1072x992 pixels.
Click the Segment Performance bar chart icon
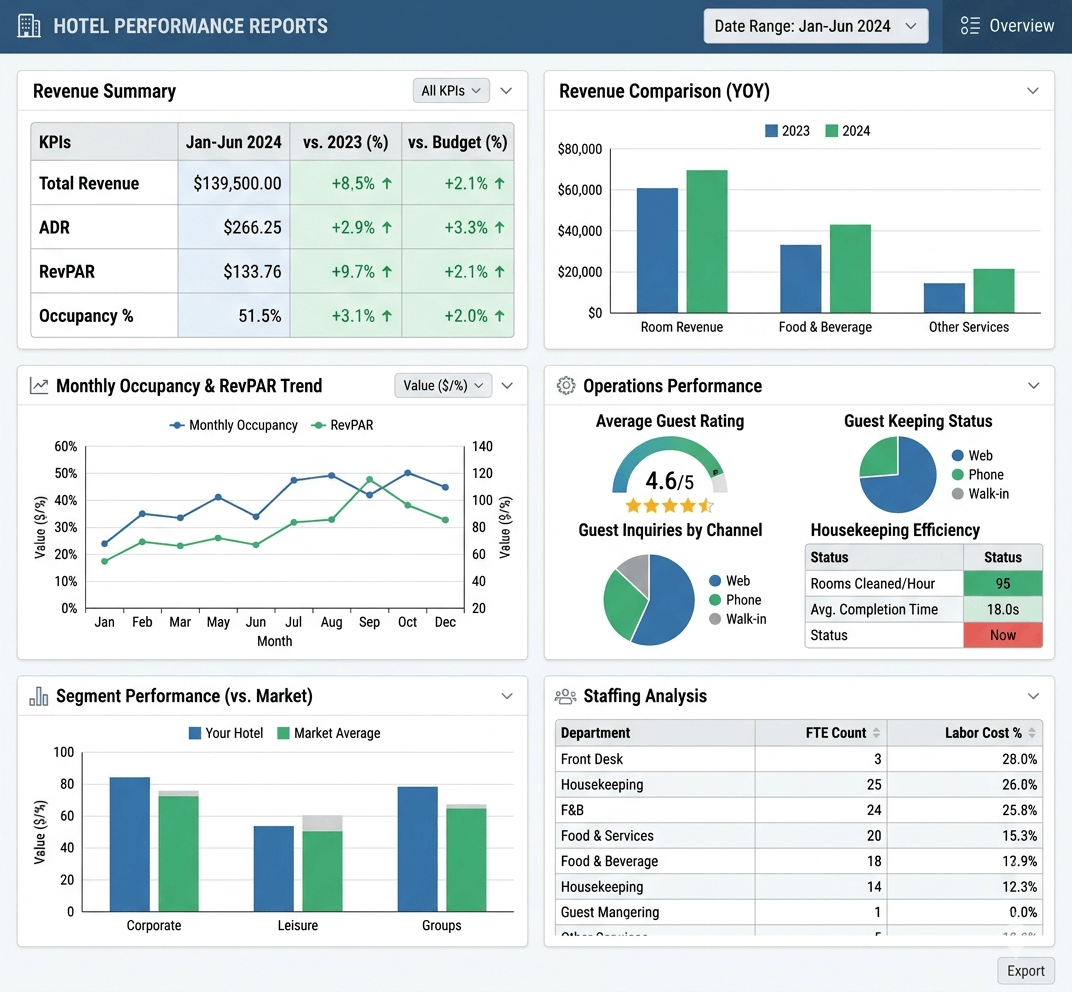click(39, 696)
